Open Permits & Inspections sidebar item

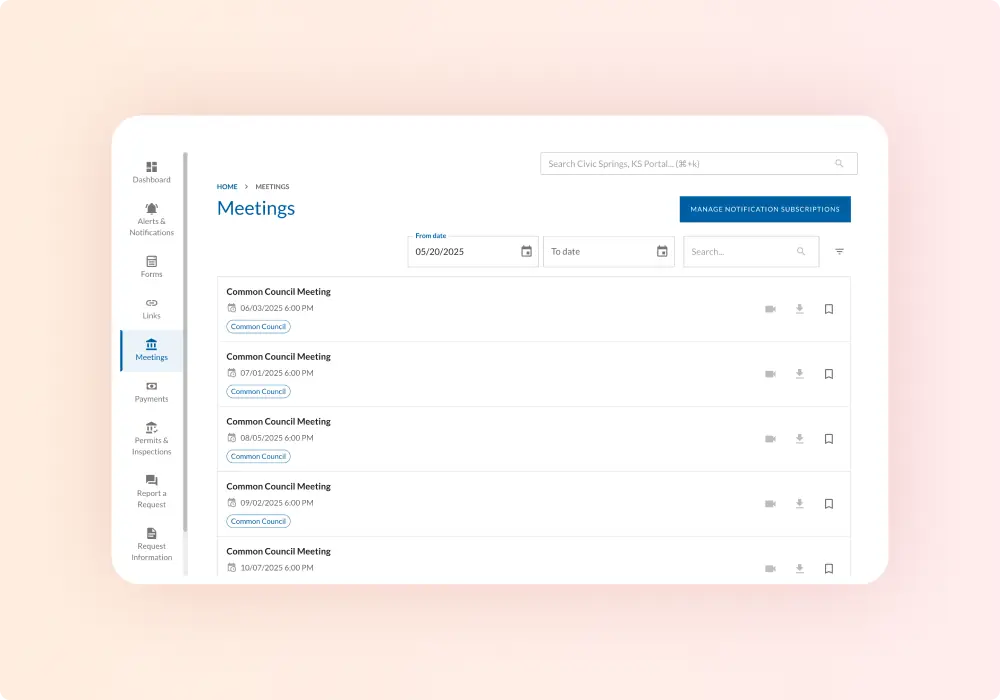tap(151, 438)
